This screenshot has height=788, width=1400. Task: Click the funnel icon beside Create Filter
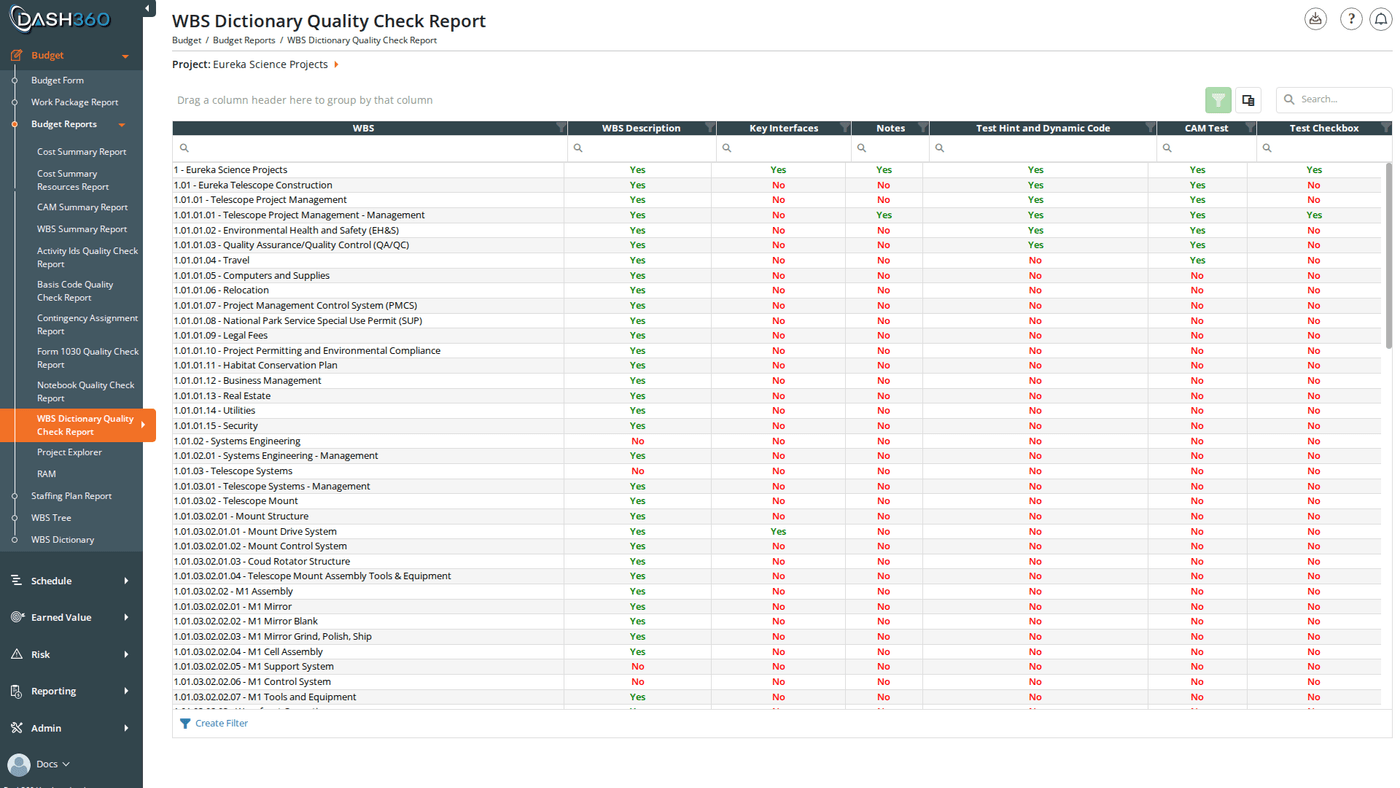(x=185, y=723)
